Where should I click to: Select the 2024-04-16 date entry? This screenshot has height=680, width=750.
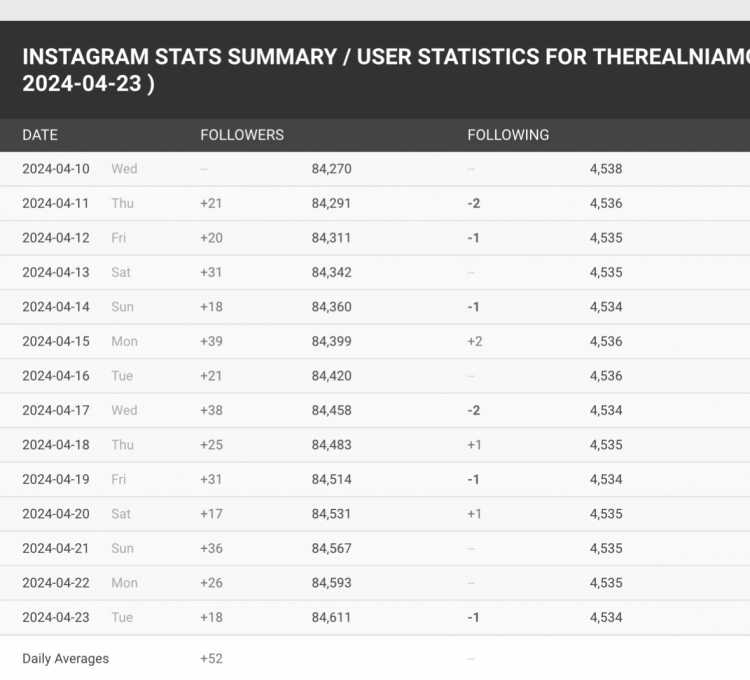56,375
